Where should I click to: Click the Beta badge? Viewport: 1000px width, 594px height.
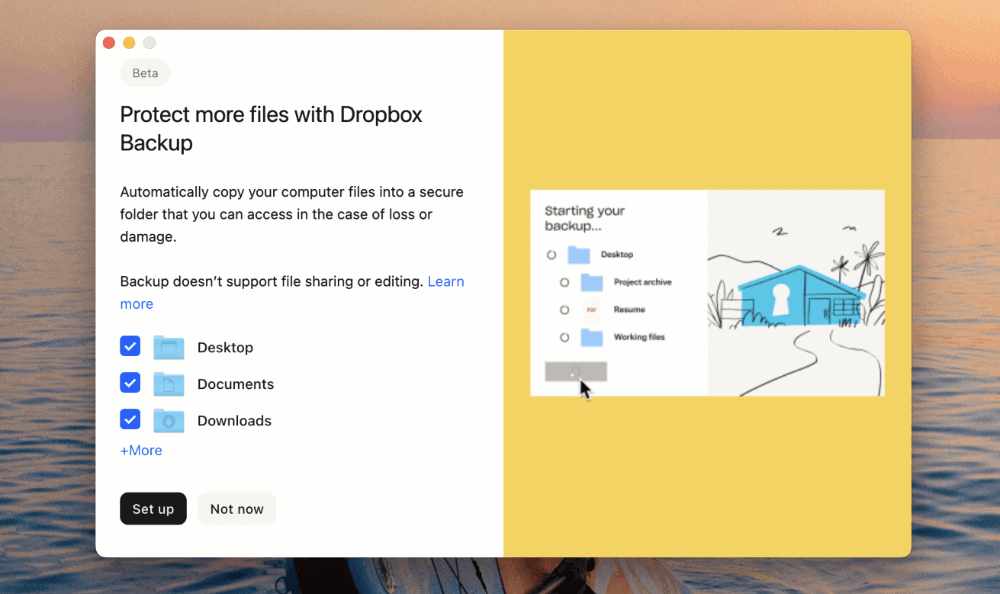(x=145, y=73)
